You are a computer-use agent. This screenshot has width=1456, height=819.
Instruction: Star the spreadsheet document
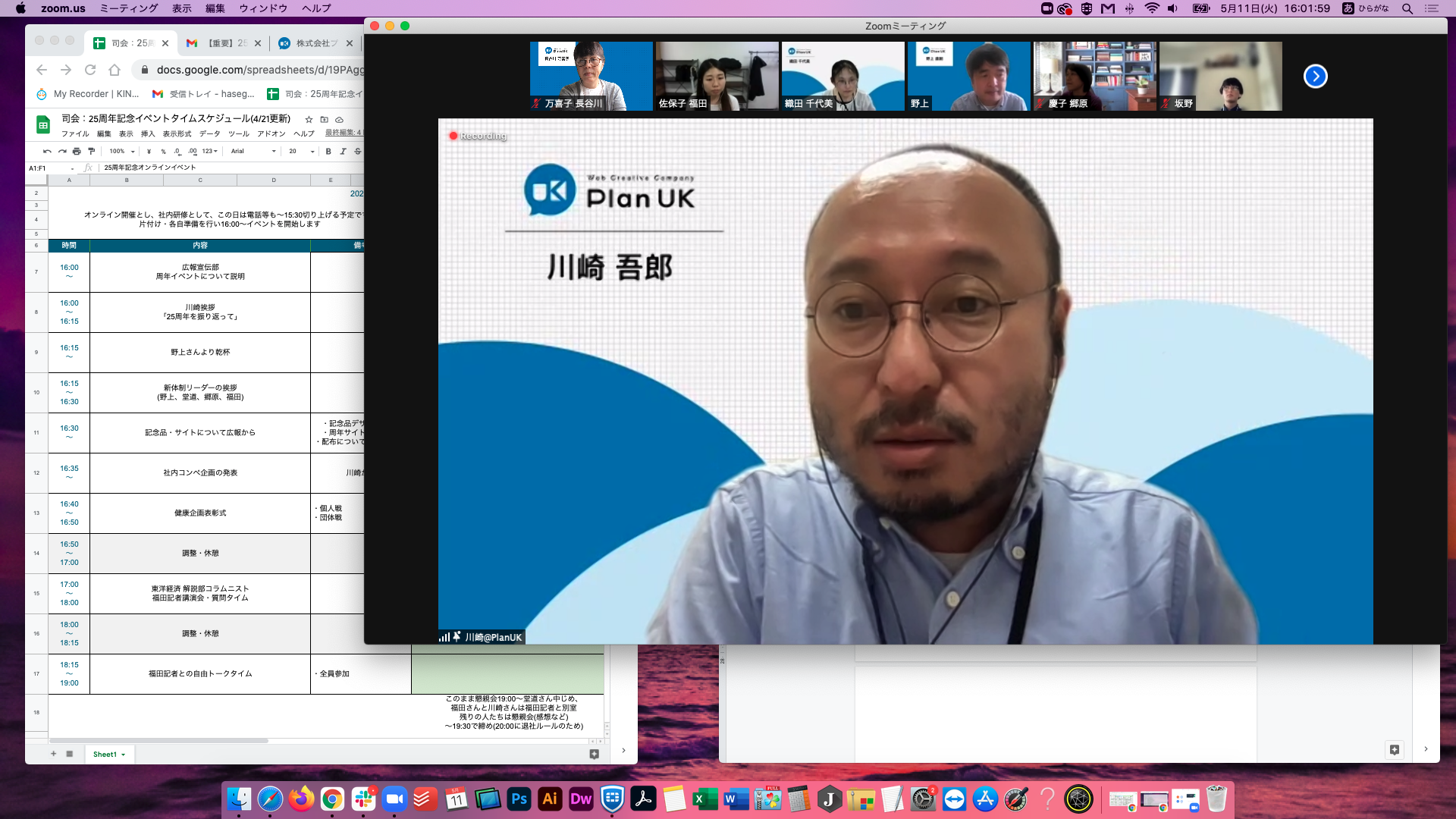309,120
